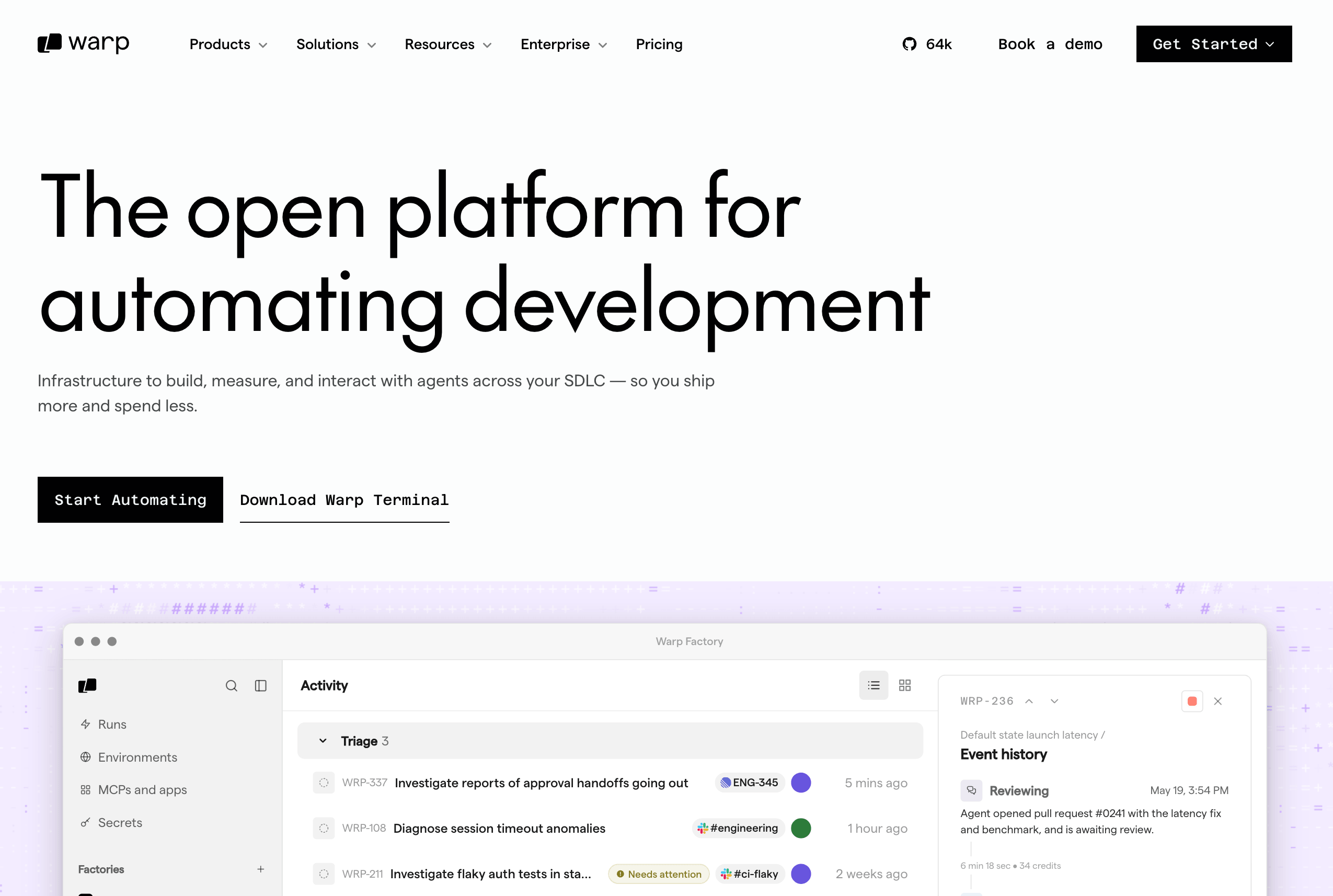Open Environments in the Factory sidebar
The width and height of the screenshot is (1333, 896).
(x=137, y=757)
